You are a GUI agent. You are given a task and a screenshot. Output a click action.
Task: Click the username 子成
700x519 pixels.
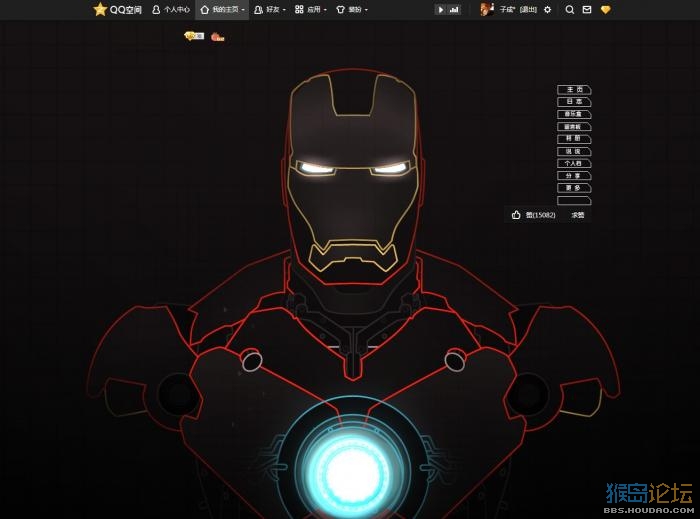(x=508, y=9)
